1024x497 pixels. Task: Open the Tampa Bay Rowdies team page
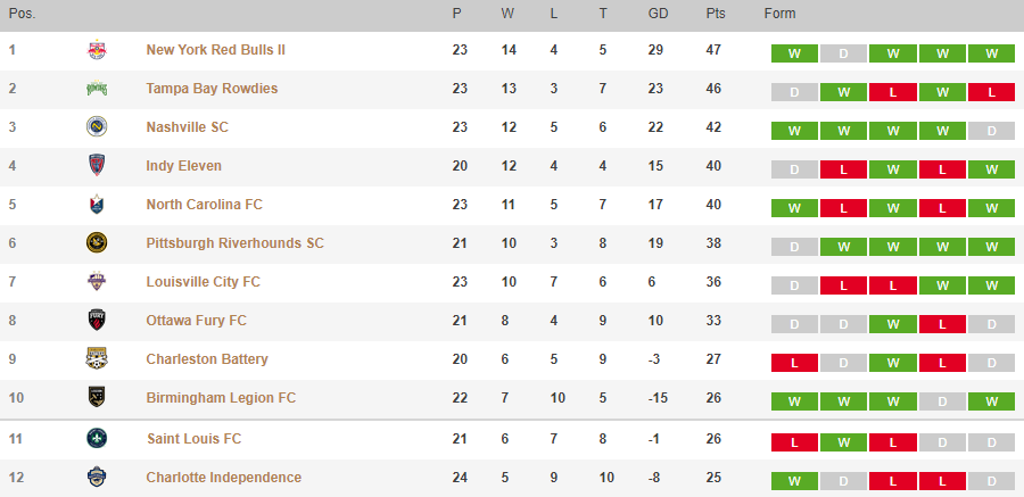(x=212, y=89)
